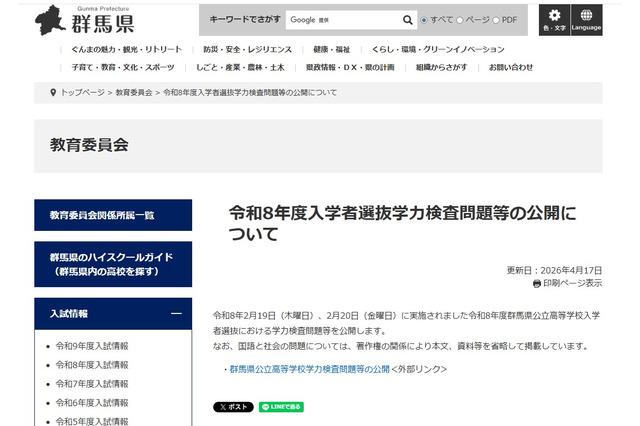Open くらし・環境・グリーンイノベーション menu
This screenshot has width=640, height=426.
[438, 49]
